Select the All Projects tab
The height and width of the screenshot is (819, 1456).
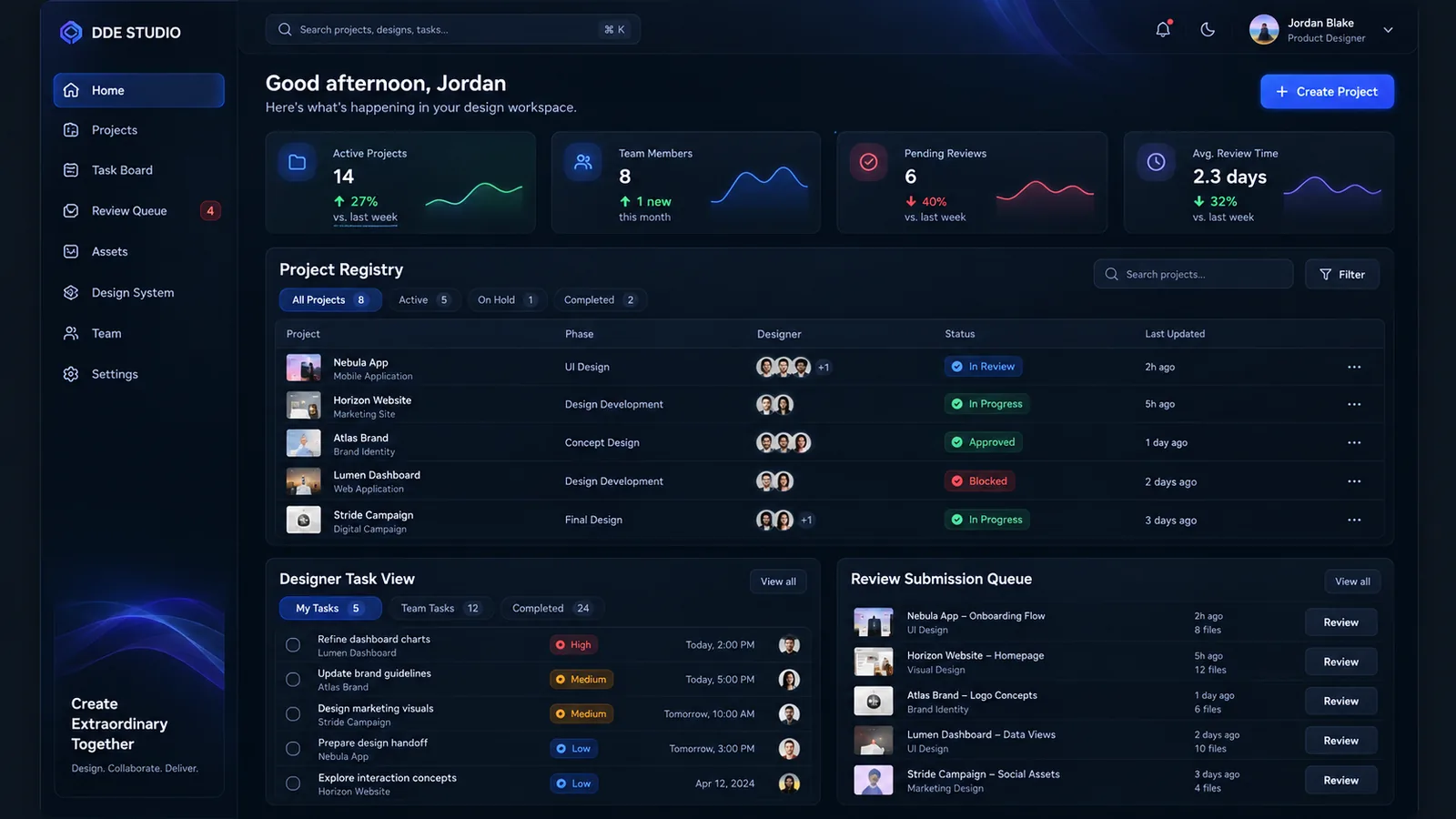click(330, 299)
